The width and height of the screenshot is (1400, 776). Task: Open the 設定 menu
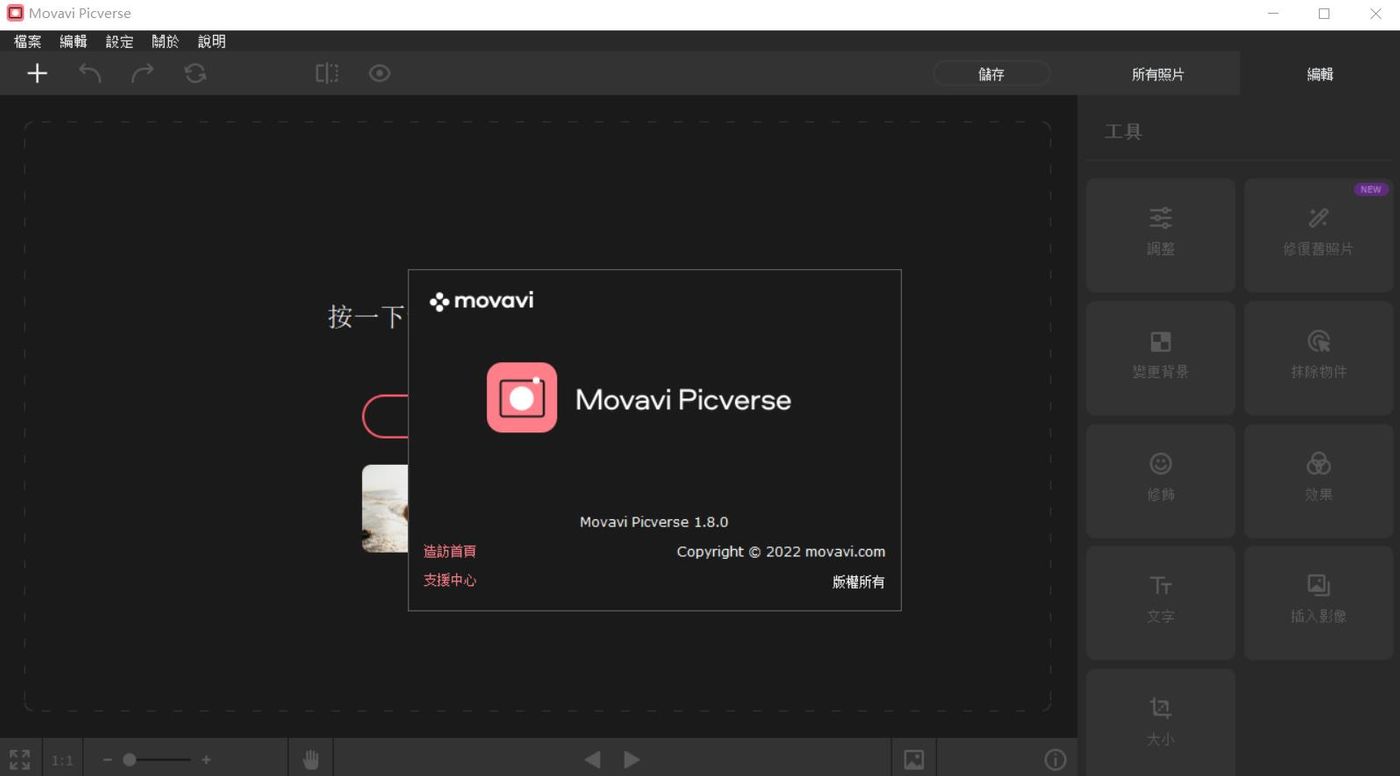(119, 41)
